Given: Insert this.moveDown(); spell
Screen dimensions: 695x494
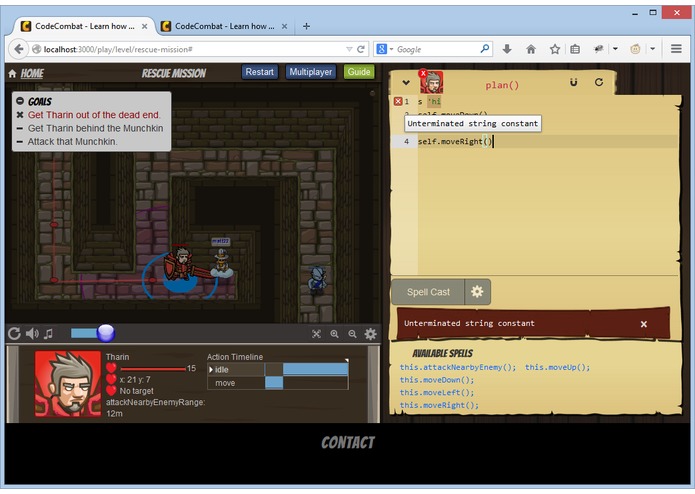Looking at the screenshot, I should coord(437,380).
